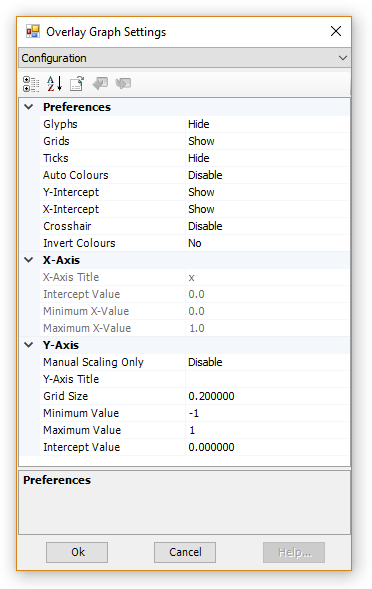This screenshot has width=372, height=589.
Task: Click the Y-Axis Title value field
Action: tap(268, 379)
